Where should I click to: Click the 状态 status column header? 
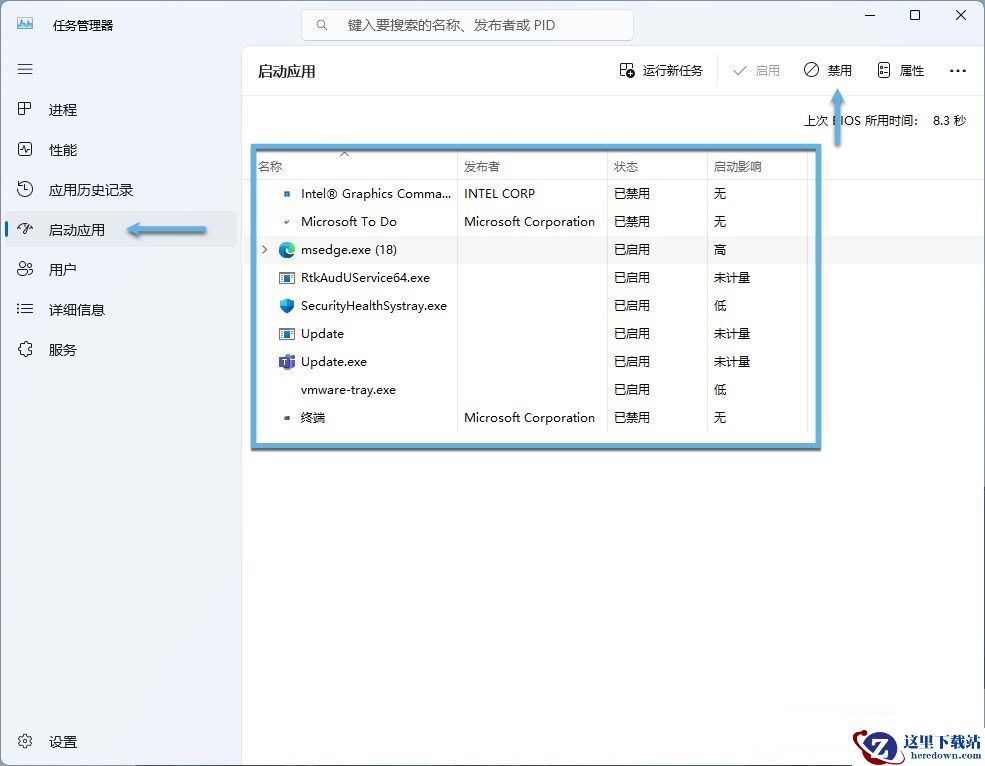point(657,167)
